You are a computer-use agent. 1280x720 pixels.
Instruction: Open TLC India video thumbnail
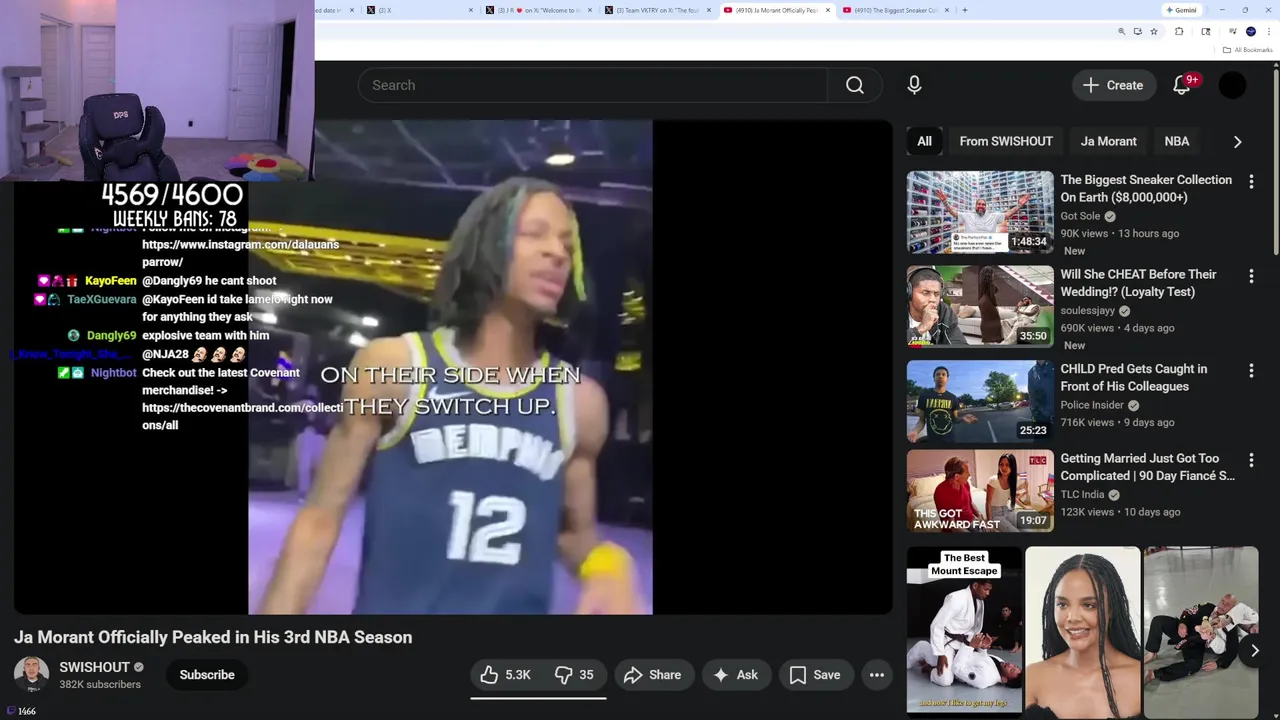(x=980, y=490)
